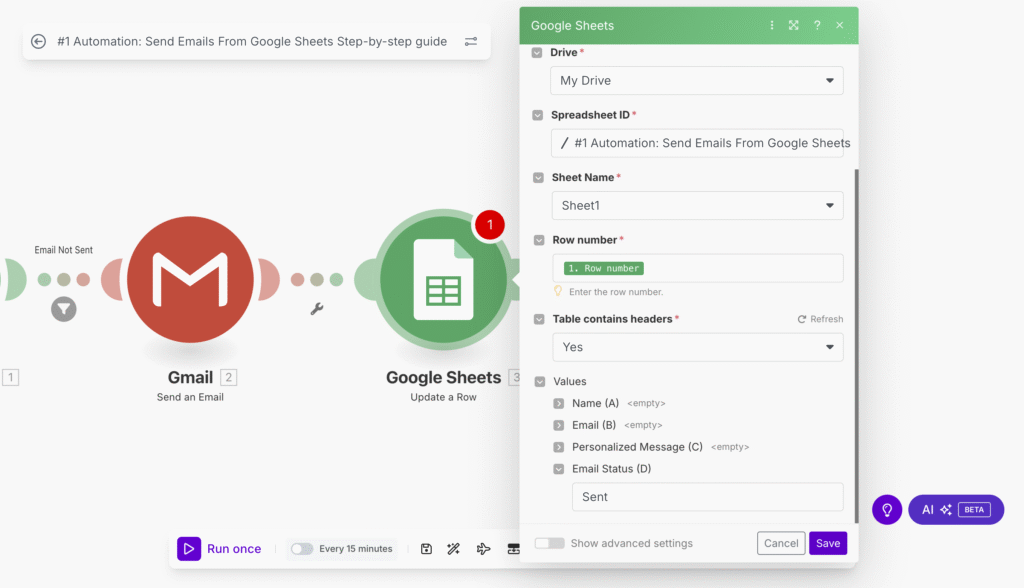The width and height of the screenshot is (1024, 588).
Task: Open the Gmail module circle
Action: [x=190, y=279]
